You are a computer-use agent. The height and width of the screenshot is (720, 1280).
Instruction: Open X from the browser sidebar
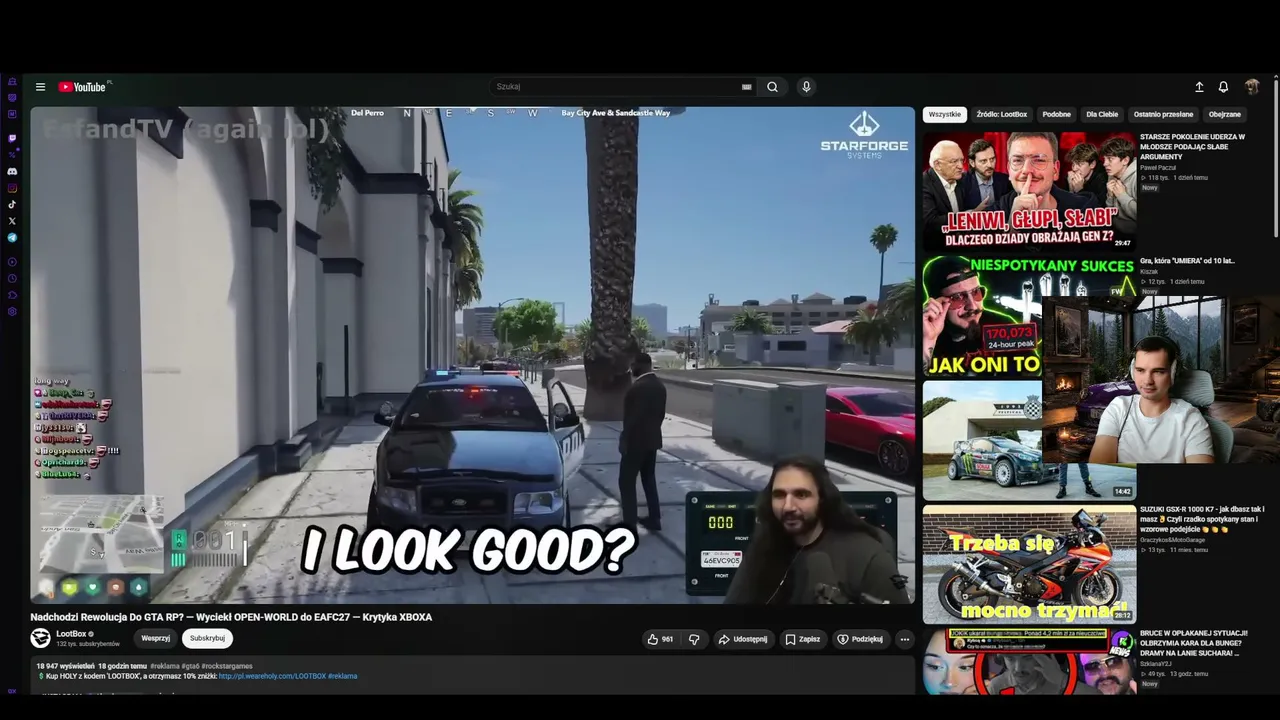[x=12, y=220]
